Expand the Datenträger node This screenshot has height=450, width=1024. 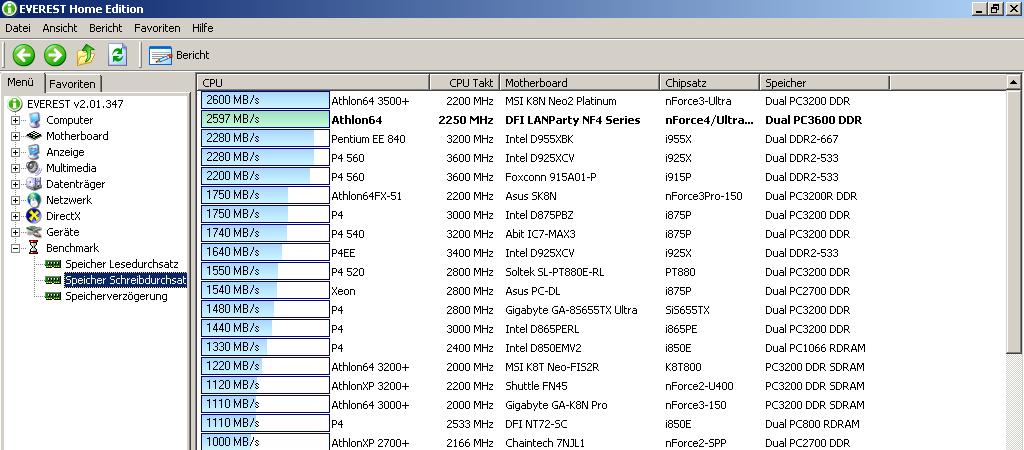tap(15, 184)
